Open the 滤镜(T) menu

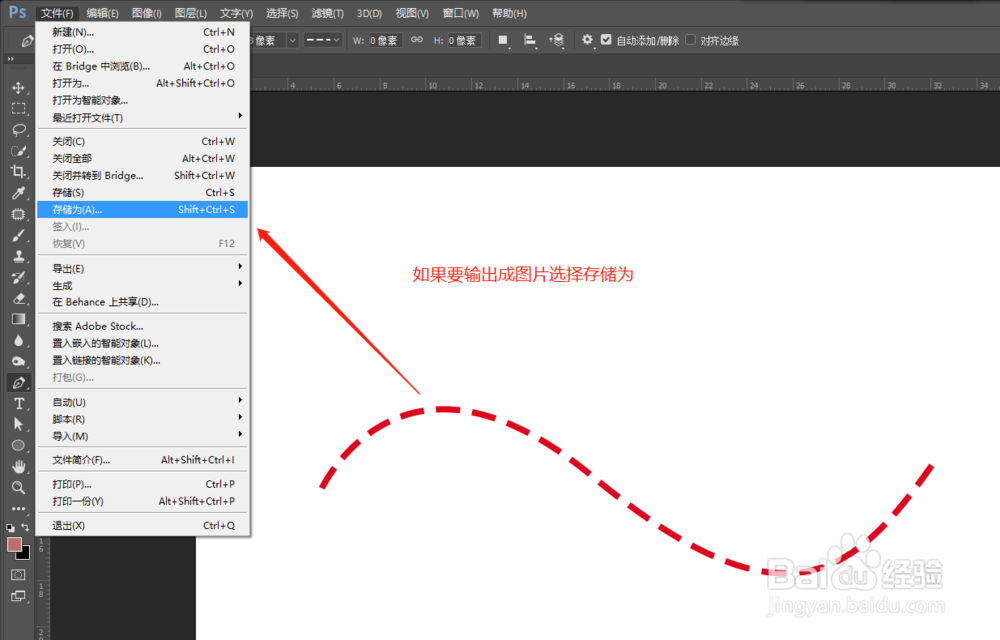click(x=328, y=13)
